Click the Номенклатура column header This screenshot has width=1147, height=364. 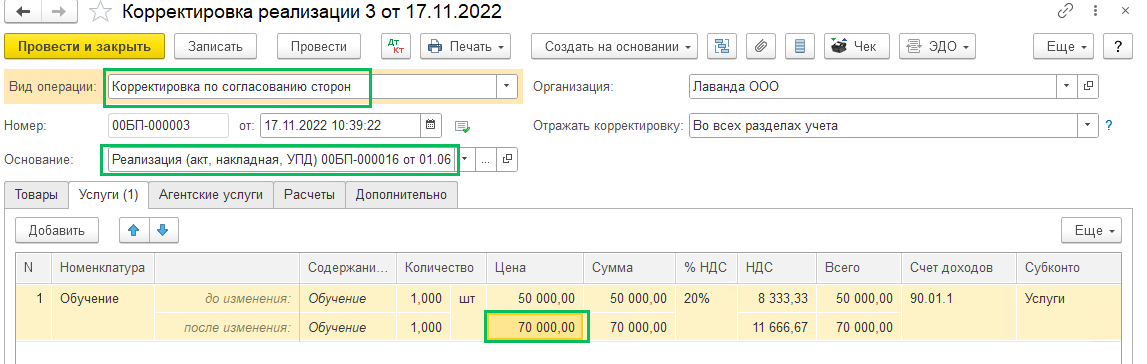[x=103, y=268]
